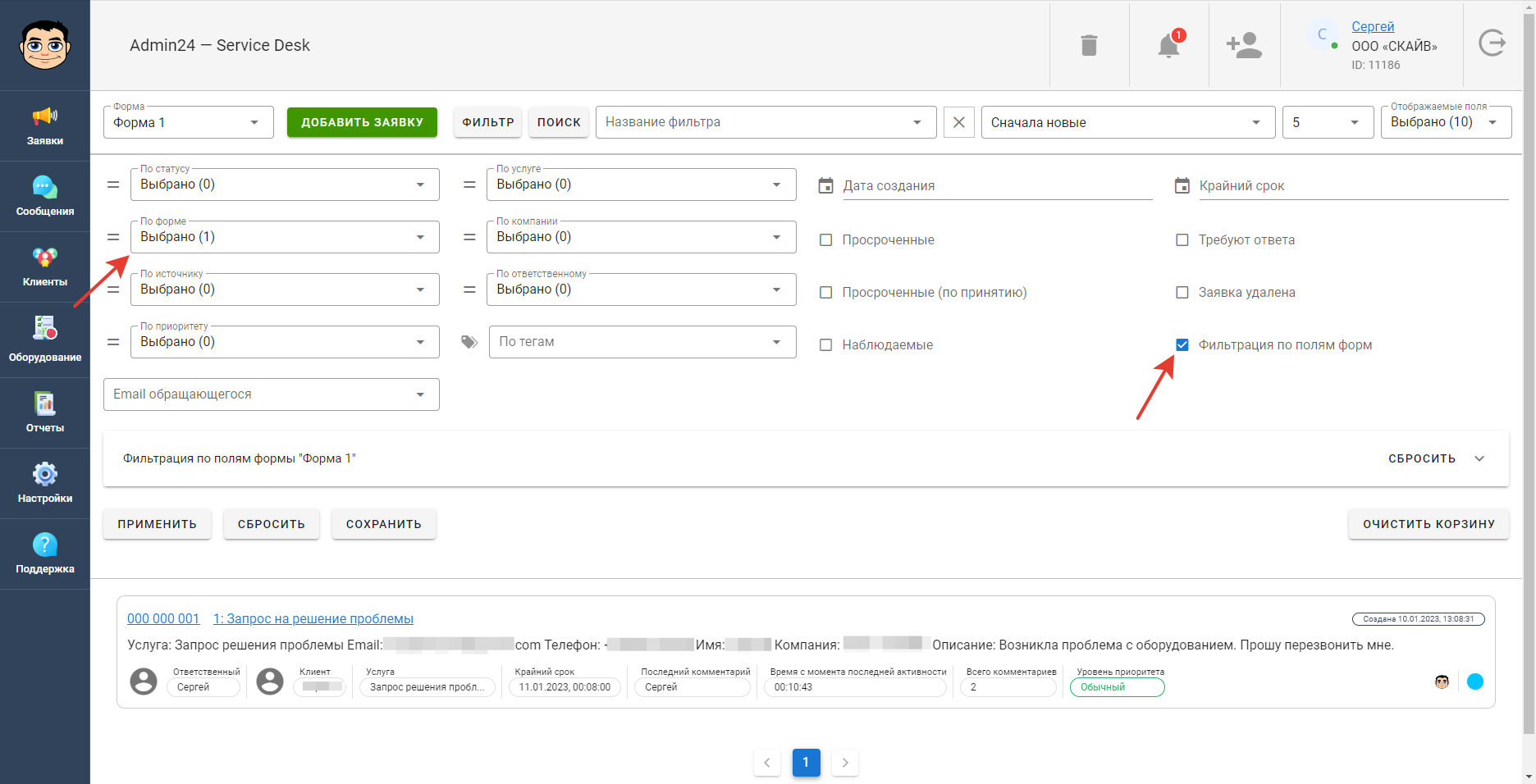Uncheck Фильтрация по полям форм checkbox
The image size is (1536, 784).
[x=1182, y=344]
